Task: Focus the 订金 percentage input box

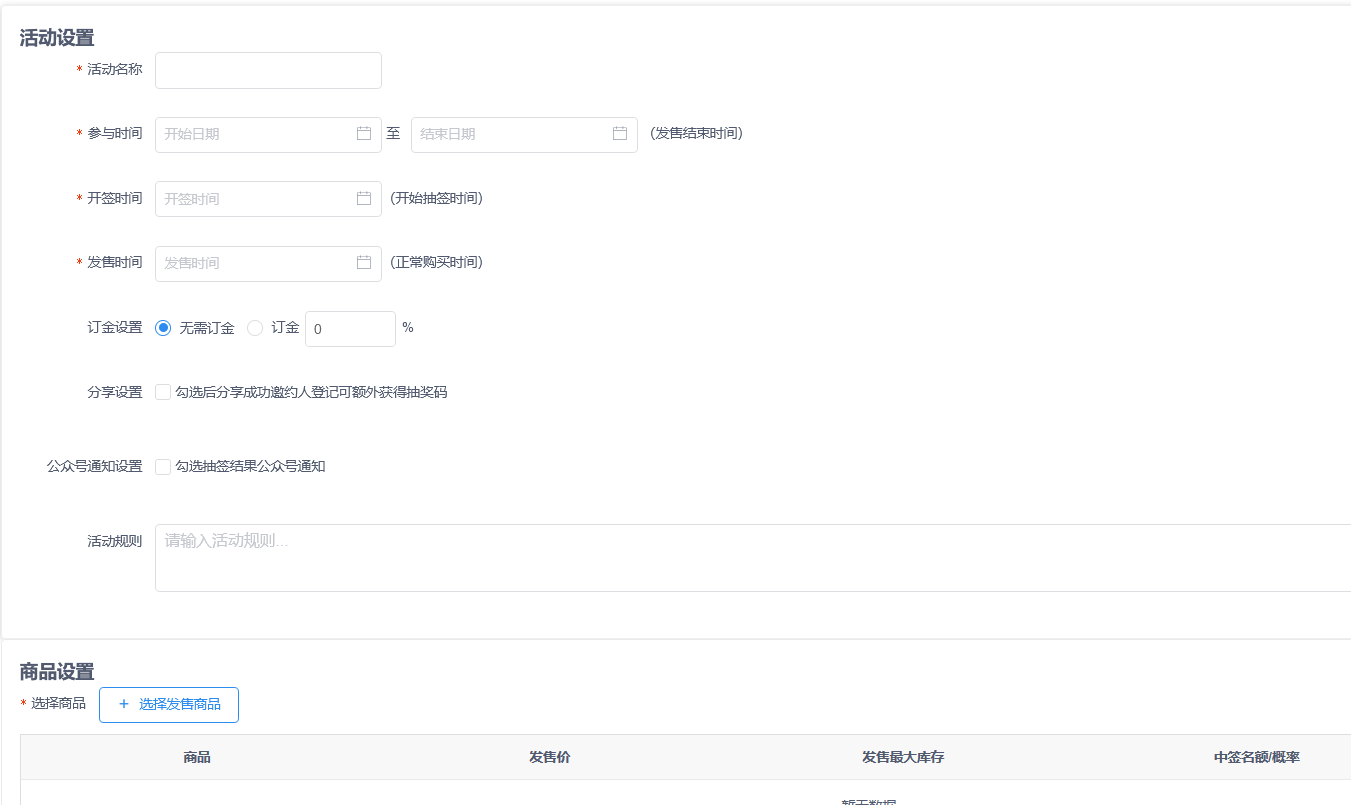Action: (x=350, y=328)
